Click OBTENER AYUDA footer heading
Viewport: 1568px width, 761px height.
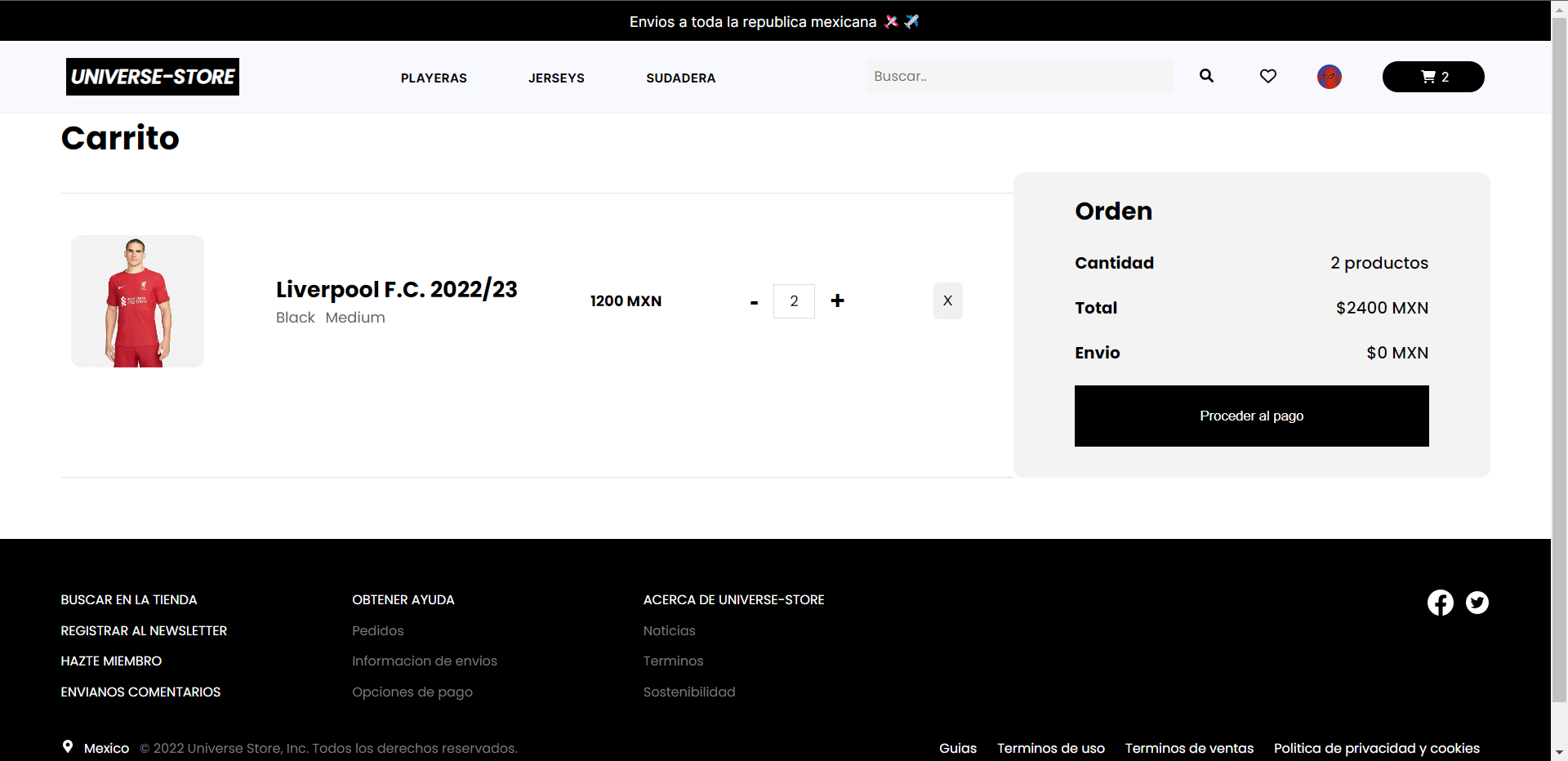click(403, 599)
